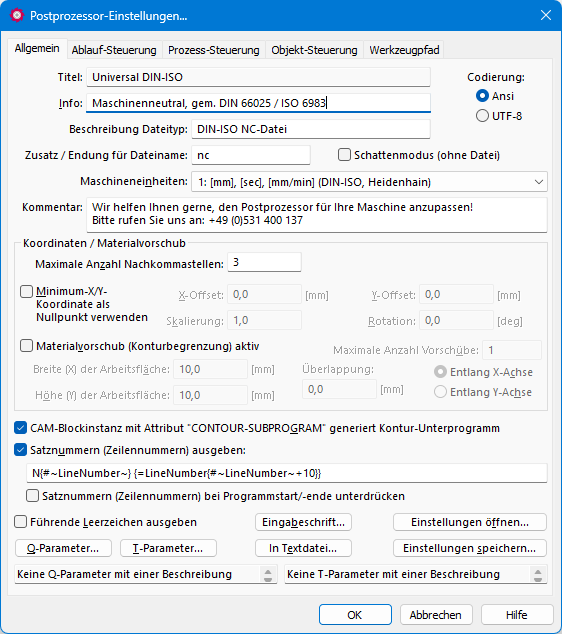Viewport: 562px width, 634px height.
Task: Confirm dialog with OK
Action: pyautogui.click(x=355, y=615)
